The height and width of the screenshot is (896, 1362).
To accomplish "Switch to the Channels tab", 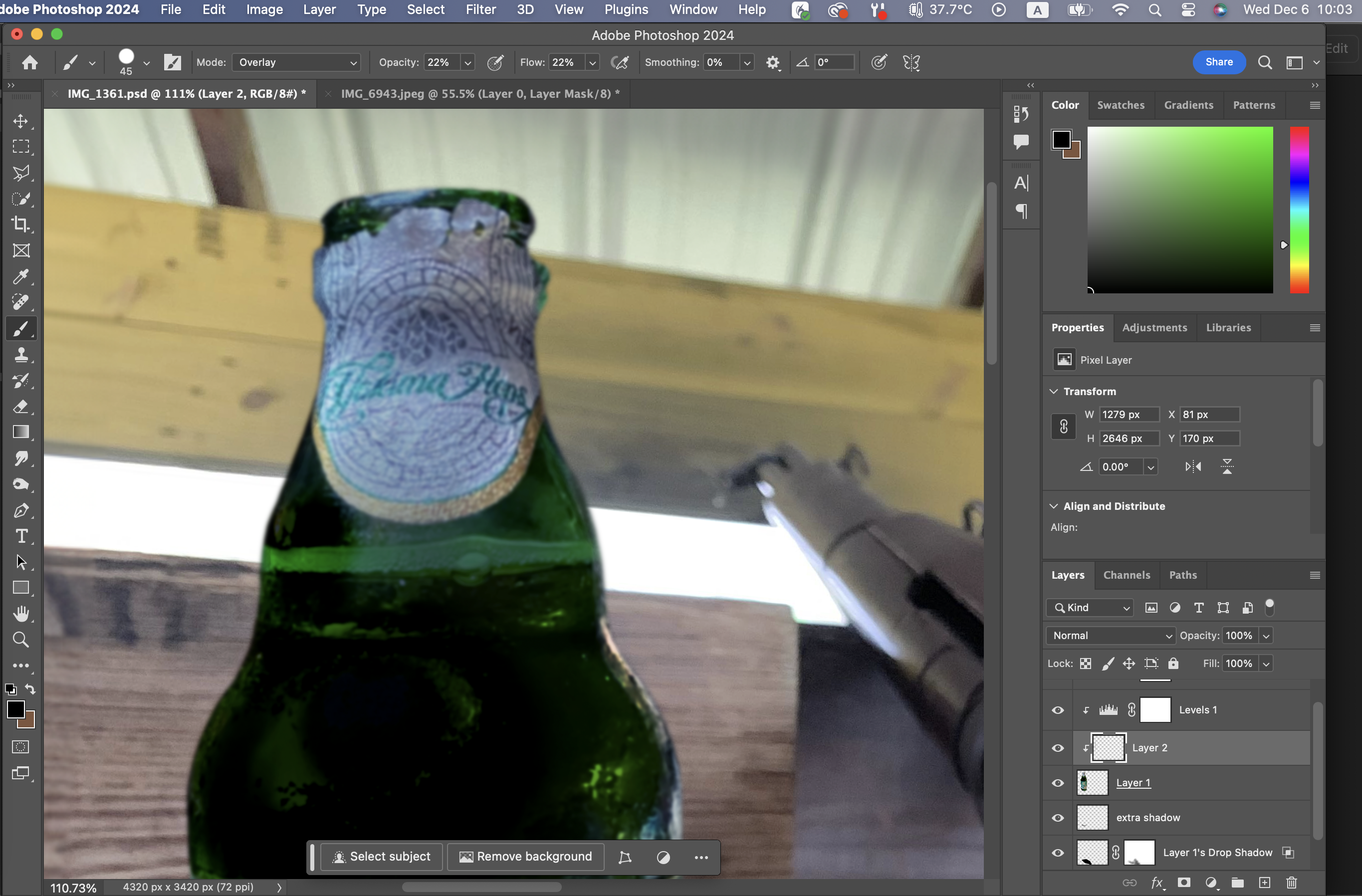I will [x=1126, y=575].
